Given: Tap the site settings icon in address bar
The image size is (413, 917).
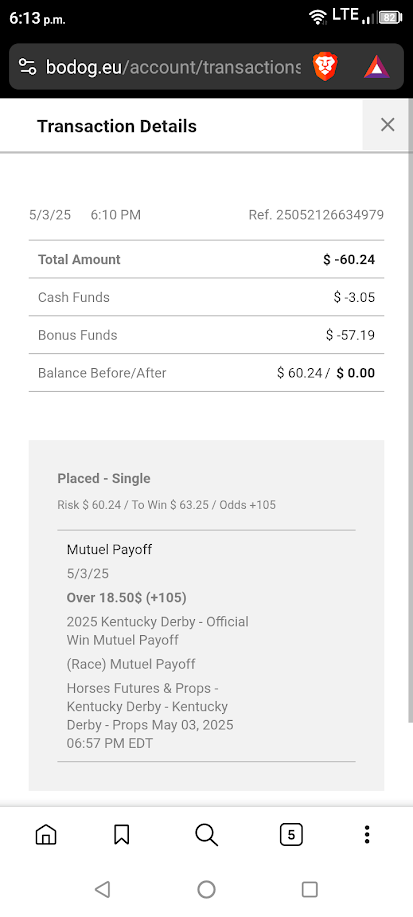Looking at the screenshot, I should [x=27, y=67].
